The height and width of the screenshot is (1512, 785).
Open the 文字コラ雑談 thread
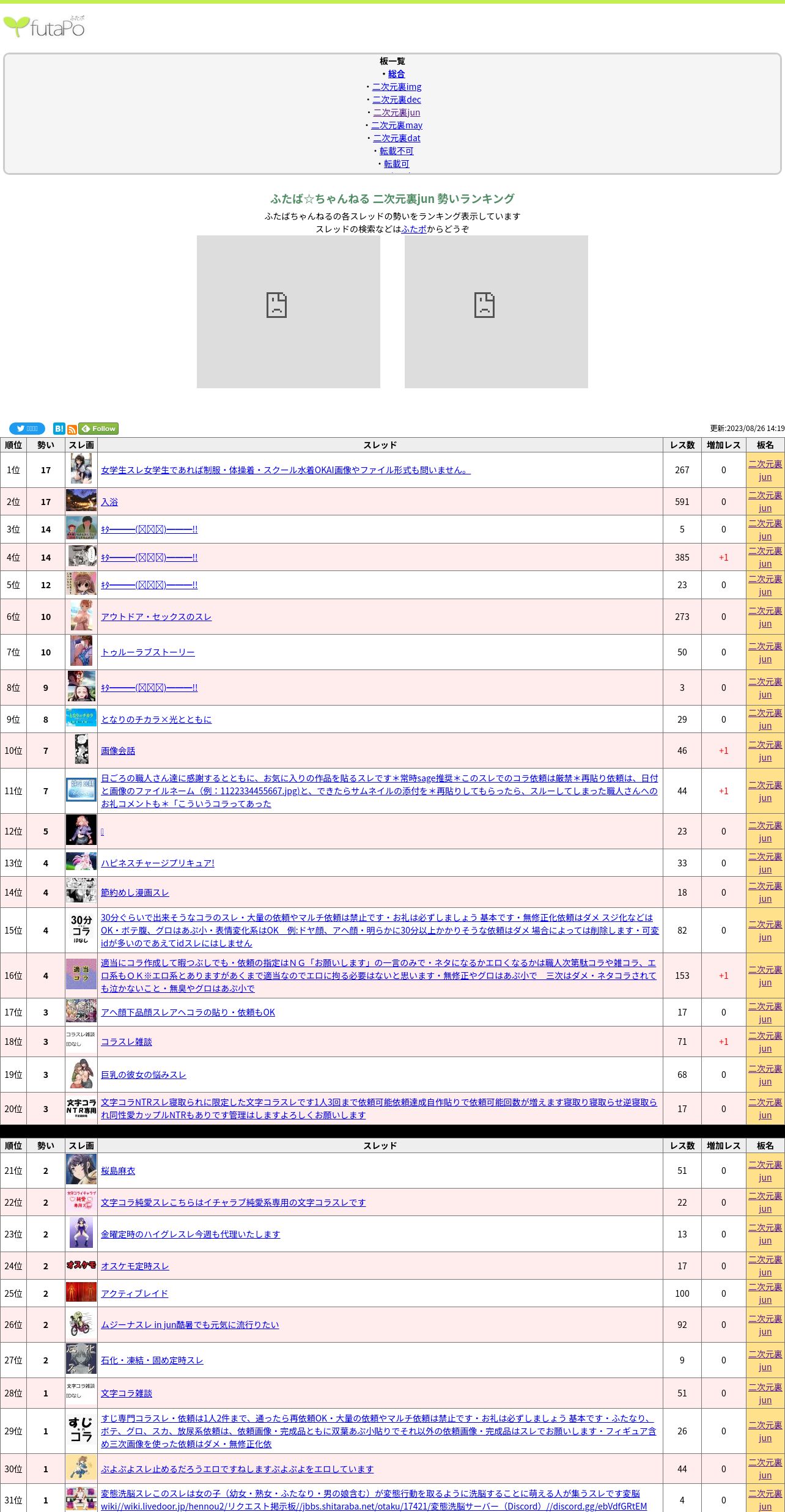(127, 1393)
